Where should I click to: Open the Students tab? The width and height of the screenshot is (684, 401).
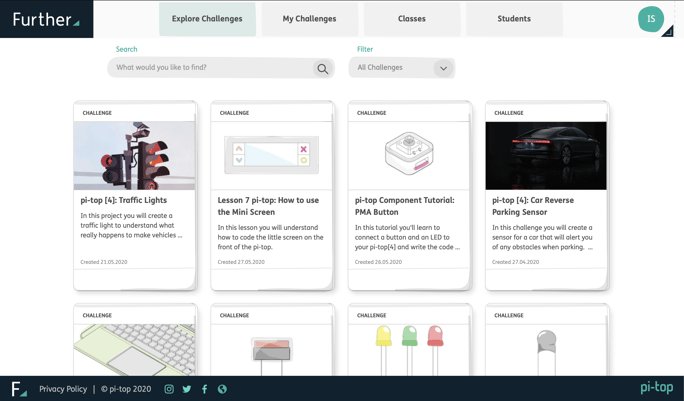[x=514, y=19]
